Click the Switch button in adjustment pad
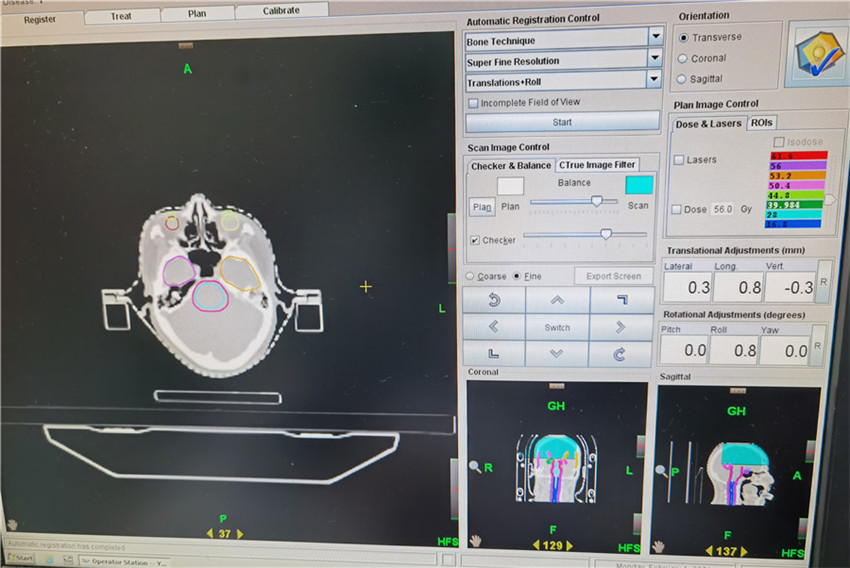 pyautogui.click(x=557, y=327)
